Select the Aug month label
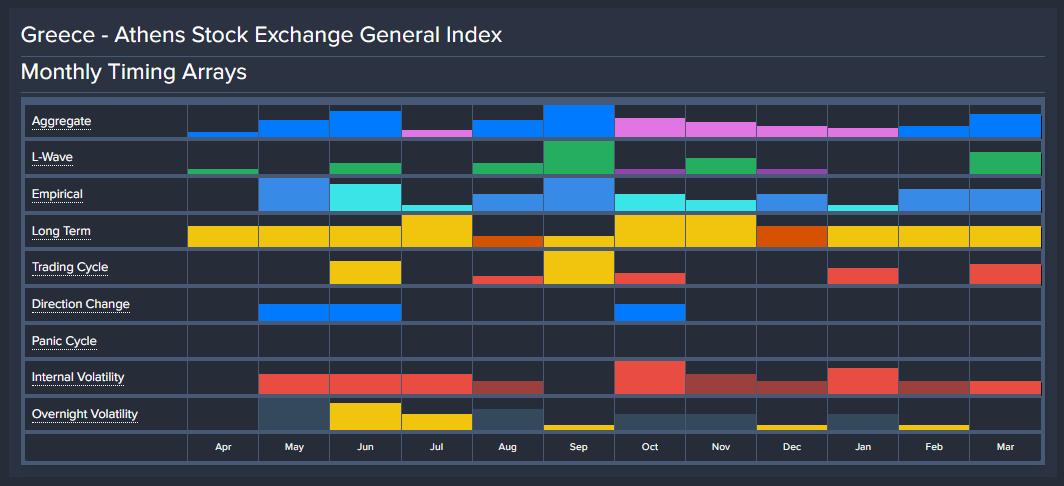Viewport: 1064px width, 486px height. 508,447
